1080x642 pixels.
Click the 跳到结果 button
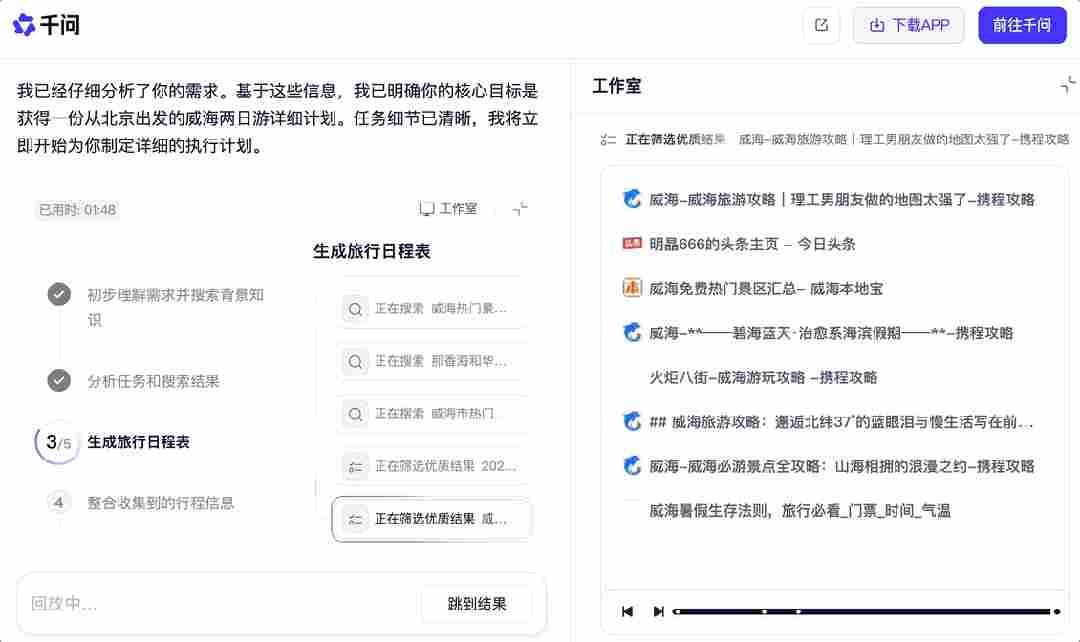[477, 602]
